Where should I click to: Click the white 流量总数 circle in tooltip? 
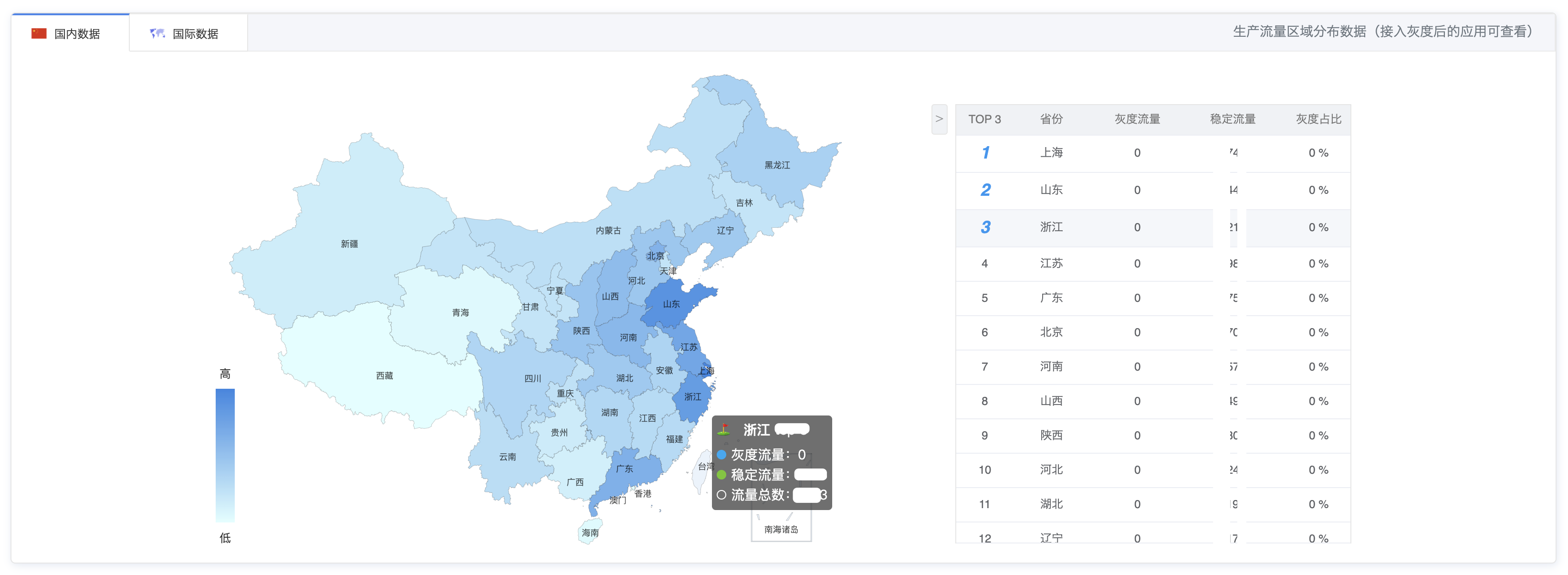click(x=721, y=495)
